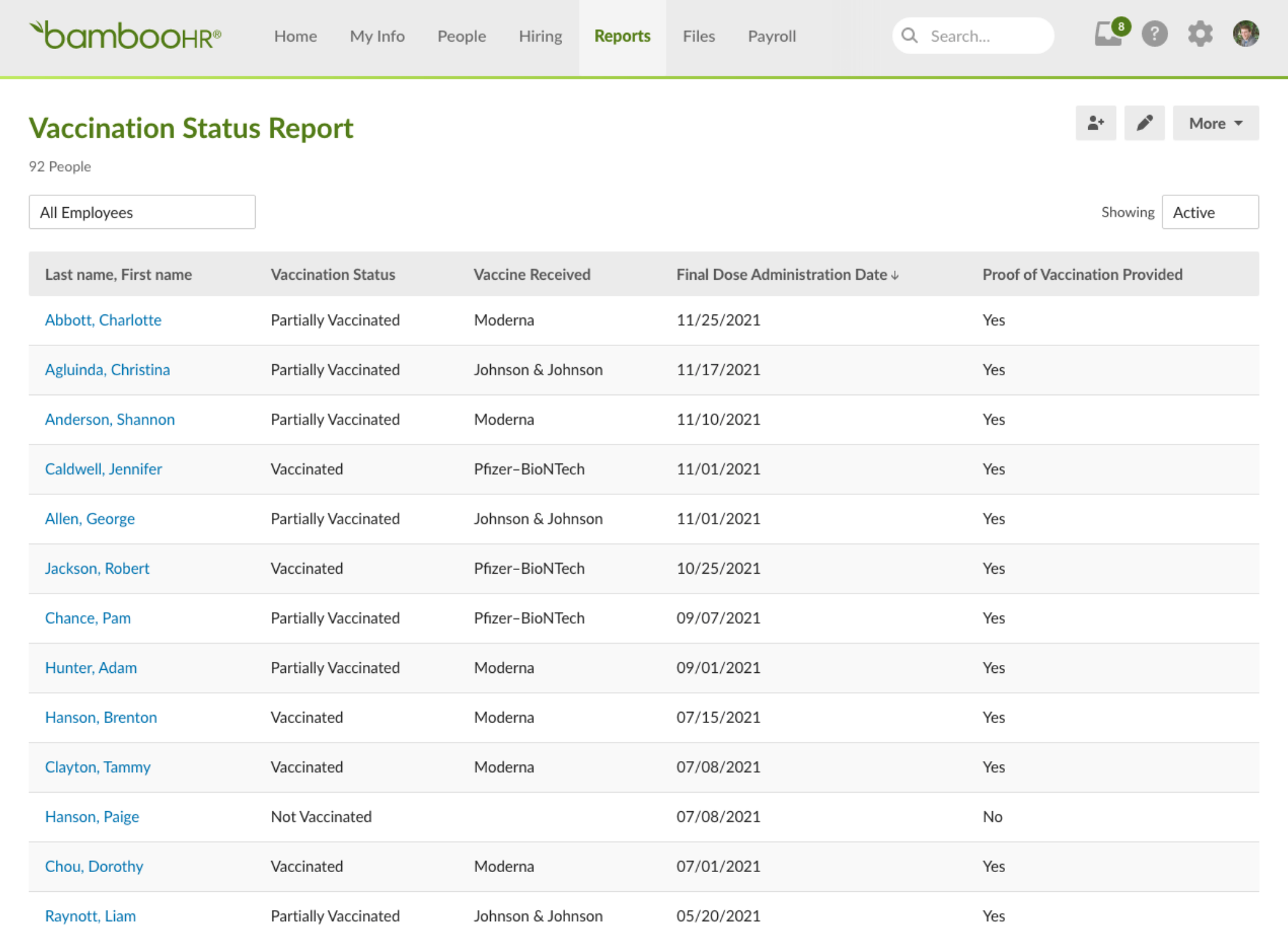Click the search magnifier icon
The height and width of the screenshot is (939, 1288).
910,36
